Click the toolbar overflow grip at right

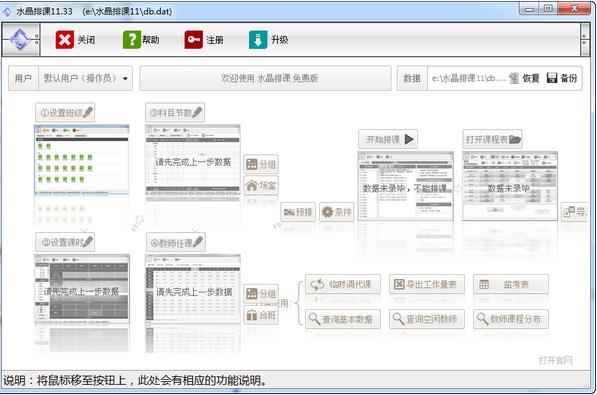pos(584,40)
